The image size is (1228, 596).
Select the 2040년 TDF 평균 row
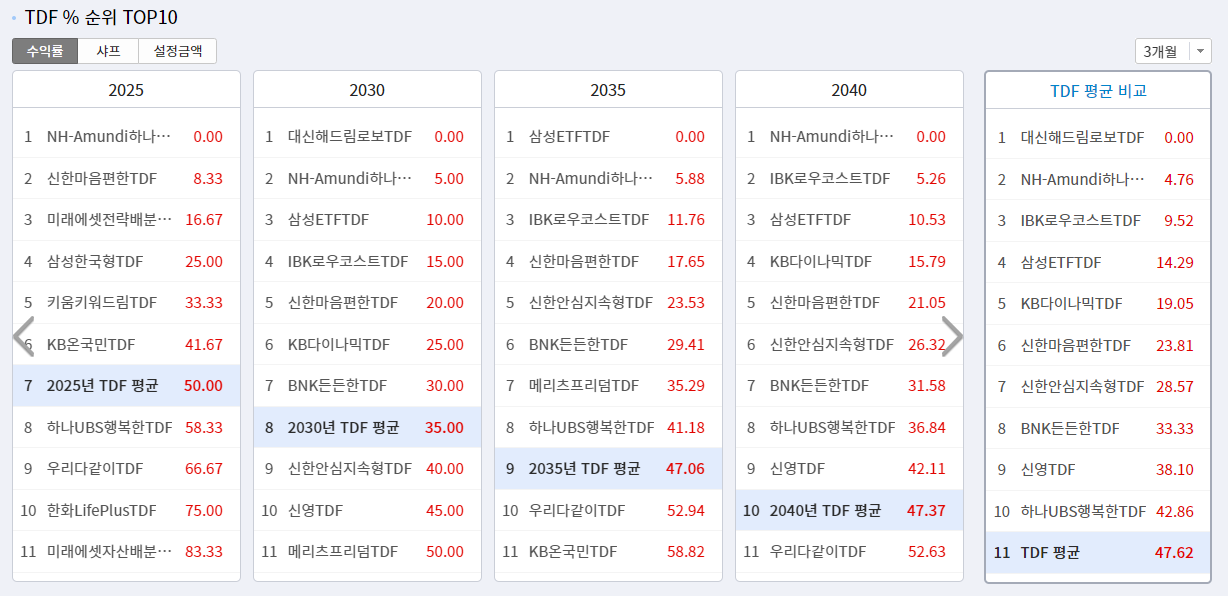(849, 510)
